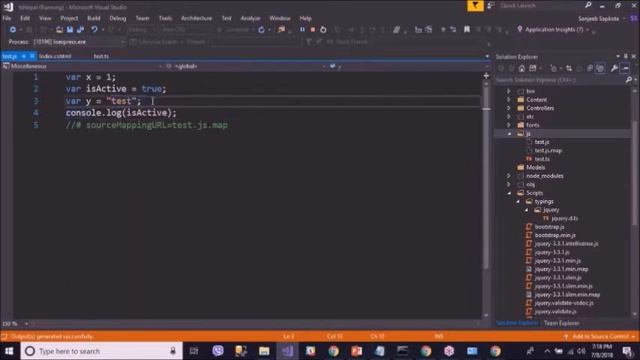Click the Save floppy-disk icon
Viewport: 640px width, 360px height.
[x=70, y=29]
